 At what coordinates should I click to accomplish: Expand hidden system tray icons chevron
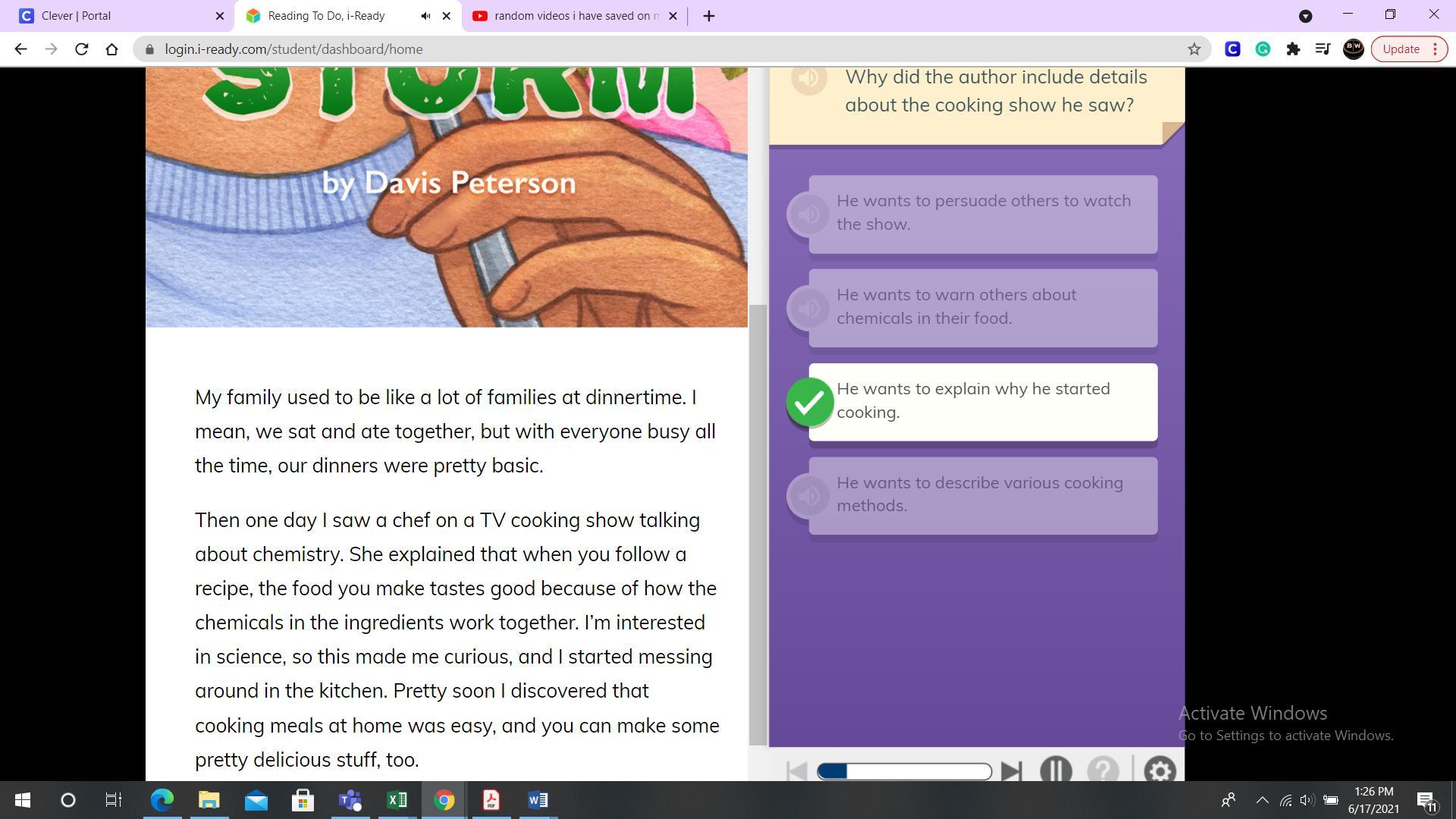[x=1263, y=800]
